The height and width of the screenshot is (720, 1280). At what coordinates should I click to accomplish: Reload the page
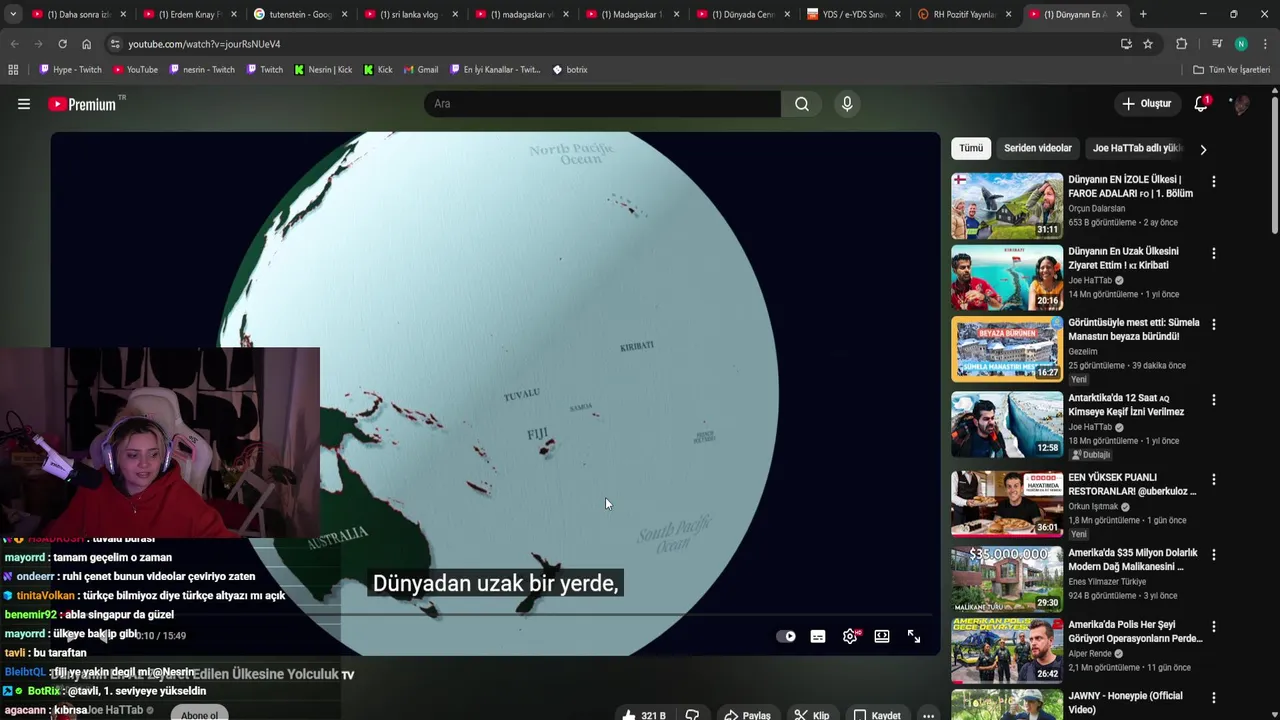point(62,44)
